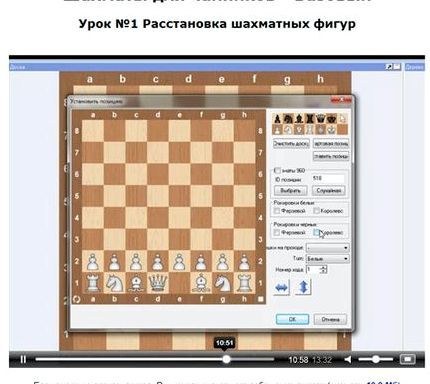Click the position ID field showing 518
This screenshot has height=384, width=430.
328,179
